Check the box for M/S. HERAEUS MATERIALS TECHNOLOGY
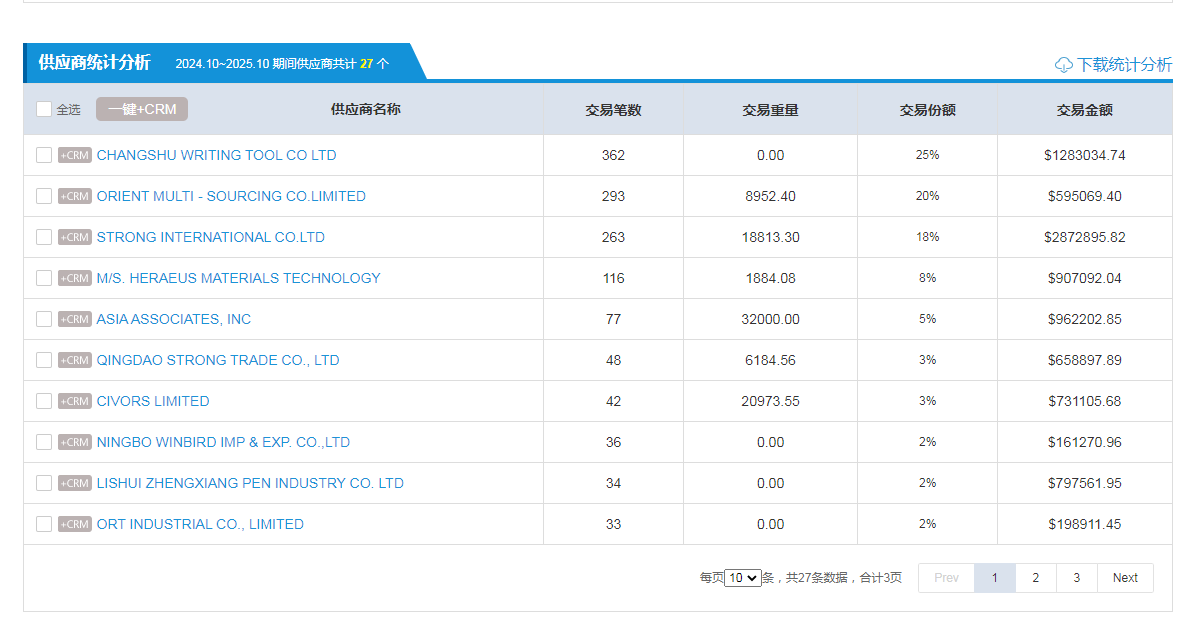This screenshot has width=1193, height=625. [x=44, y=278]
